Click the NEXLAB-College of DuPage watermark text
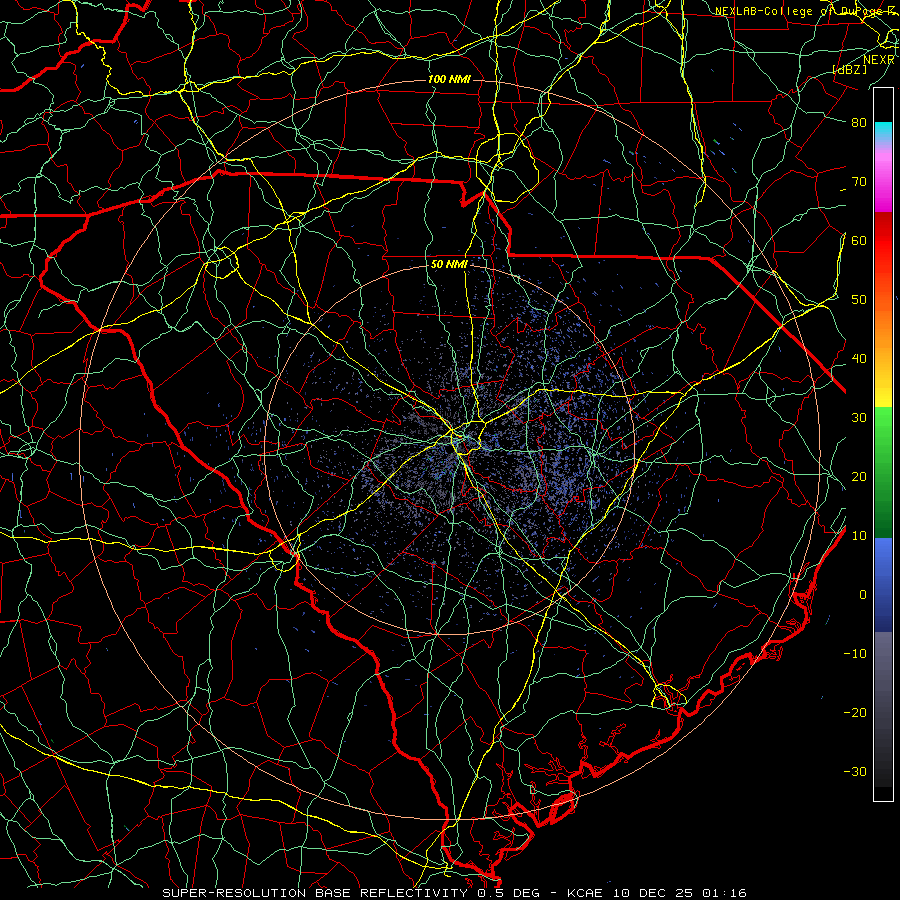The image size is (900, 900). point(804,11)
